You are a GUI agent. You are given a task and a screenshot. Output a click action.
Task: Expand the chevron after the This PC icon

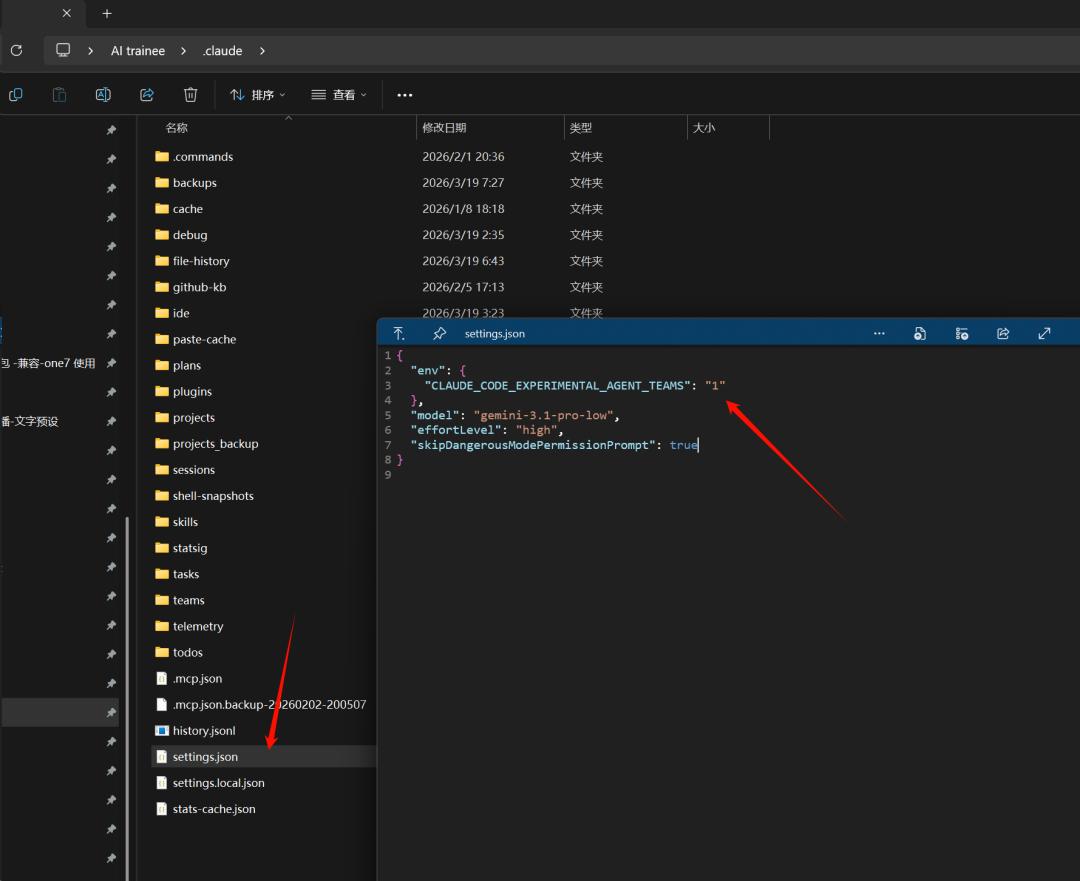pos(90,51)
